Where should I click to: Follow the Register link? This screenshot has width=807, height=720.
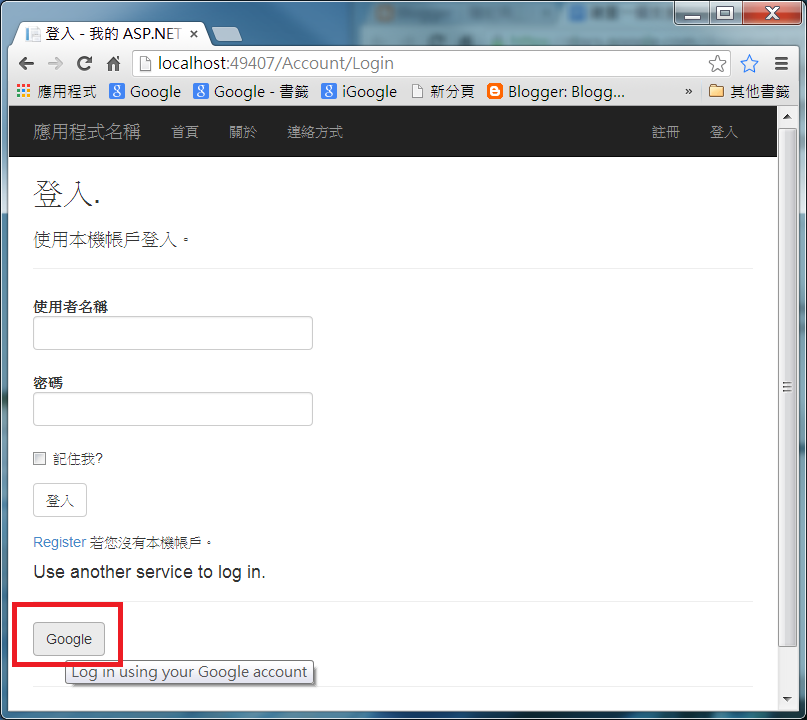click(x=59, y=542)
